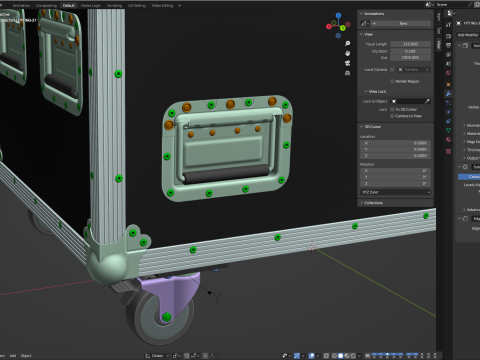Open the View Layer properties tab
This screenshot has width=480, height=360.
point(449,54)
